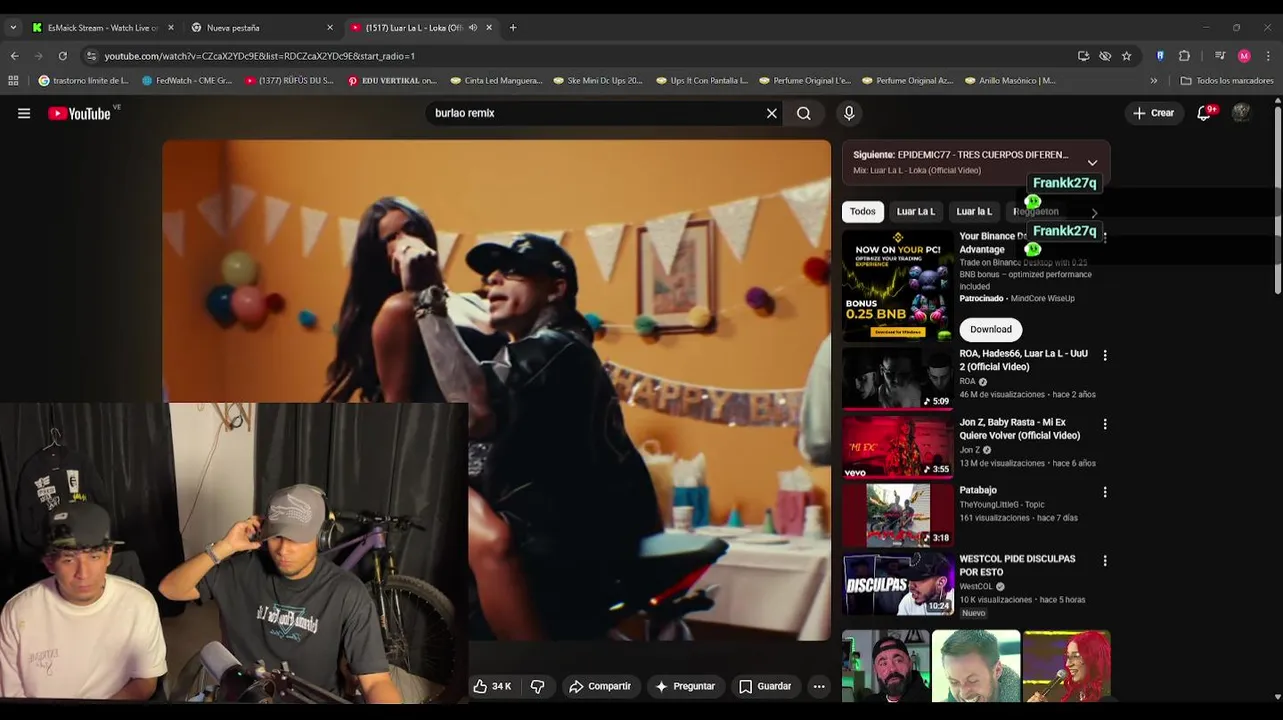
Task: Click the browser address bar URL
Action: tap(260, 56)
